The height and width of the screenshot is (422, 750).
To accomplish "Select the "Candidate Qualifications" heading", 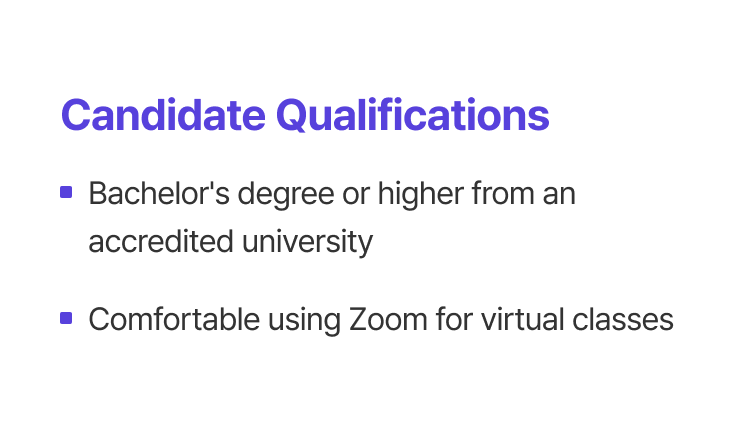I will pyautogui.click(x=305, y=115).
